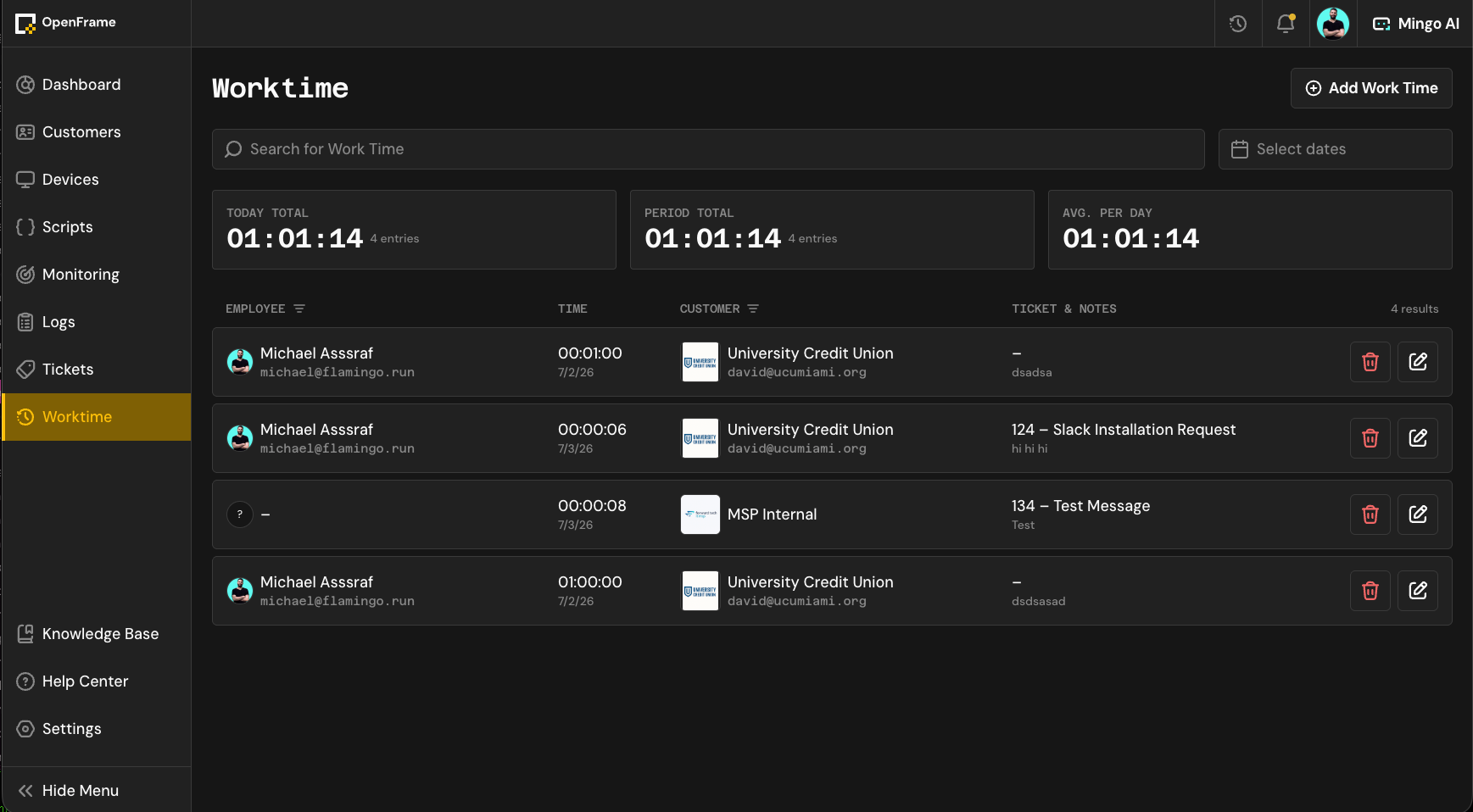Open the user profile avatar in top bar

[x=1333, y=24]
